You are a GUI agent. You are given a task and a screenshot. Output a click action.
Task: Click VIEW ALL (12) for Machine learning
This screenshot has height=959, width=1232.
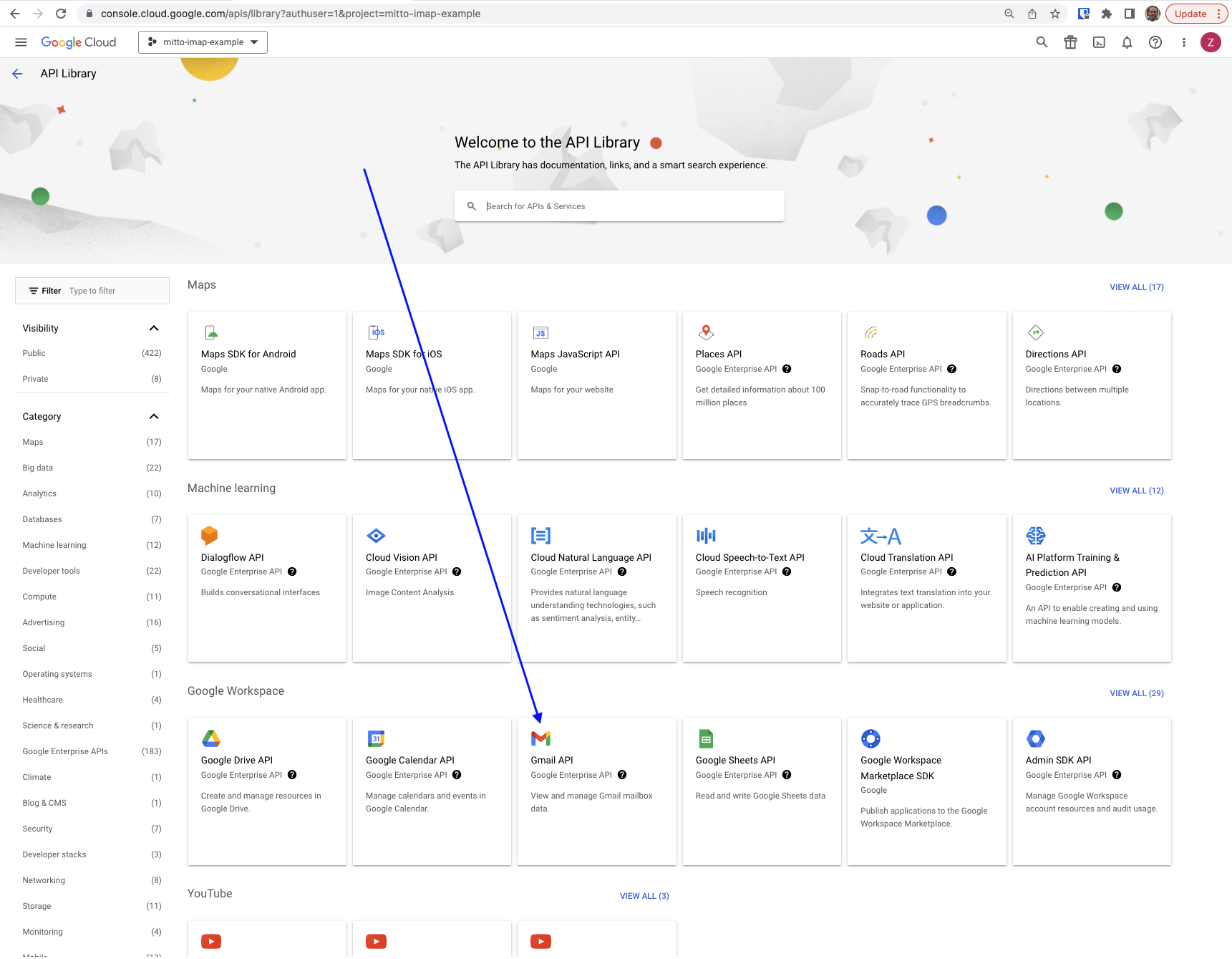click(1136, 491)
